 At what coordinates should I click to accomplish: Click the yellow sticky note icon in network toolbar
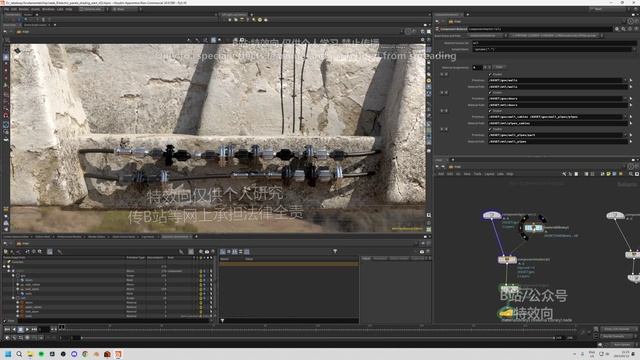[608, 174]
